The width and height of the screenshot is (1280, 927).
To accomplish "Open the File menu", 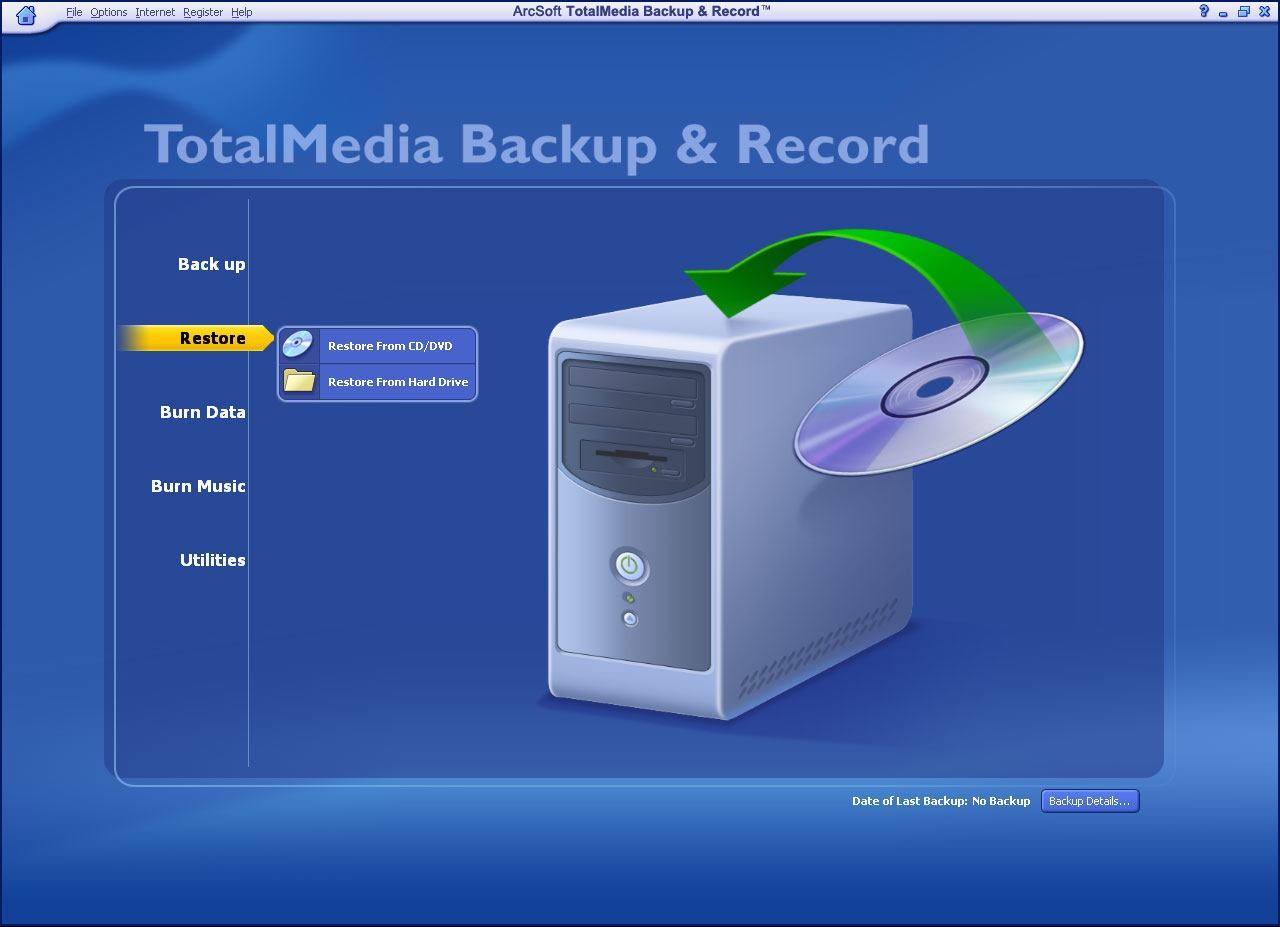I will coord(74,12).
